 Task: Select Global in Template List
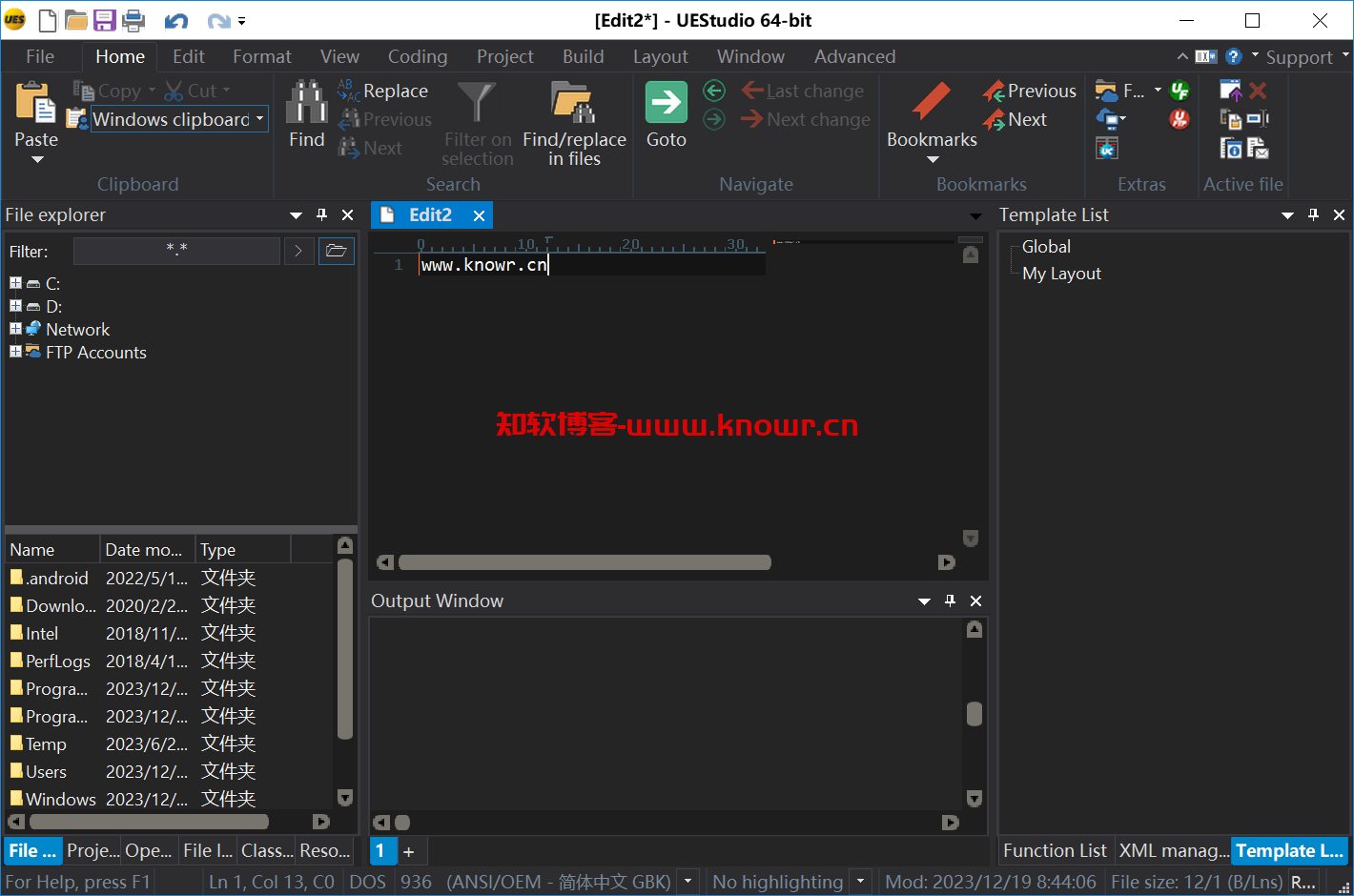[1046, 246]
